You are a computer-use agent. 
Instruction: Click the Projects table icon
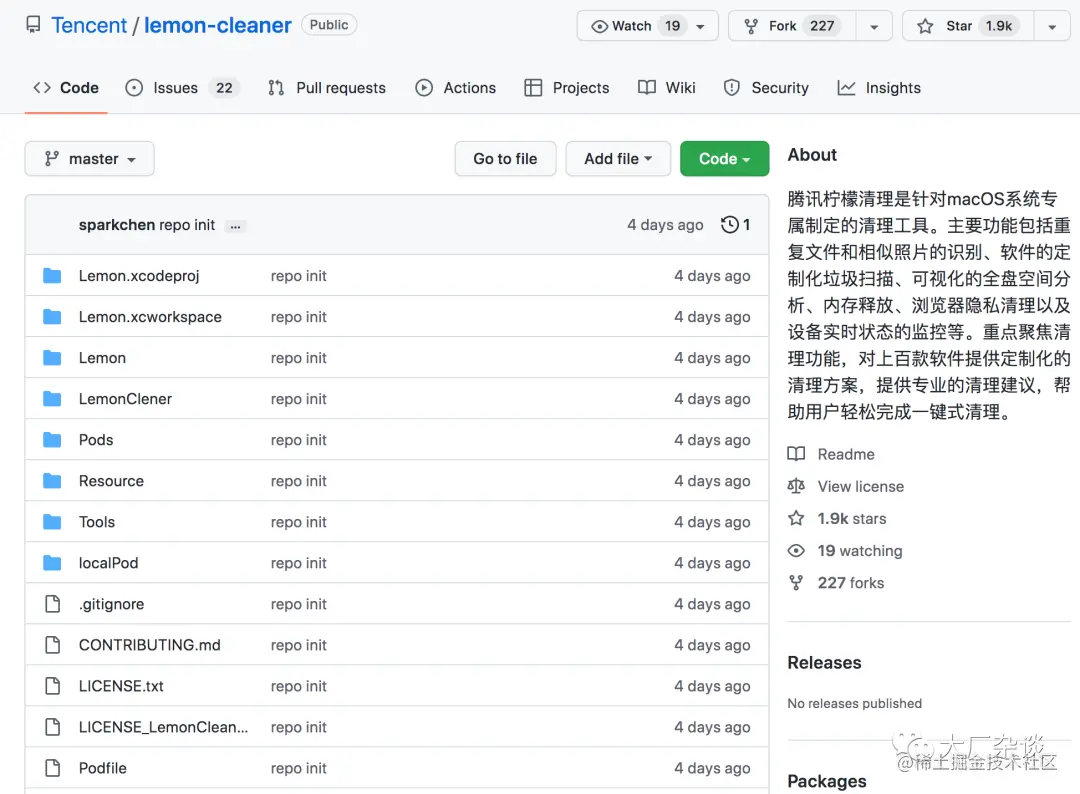[x=533, y=88]
